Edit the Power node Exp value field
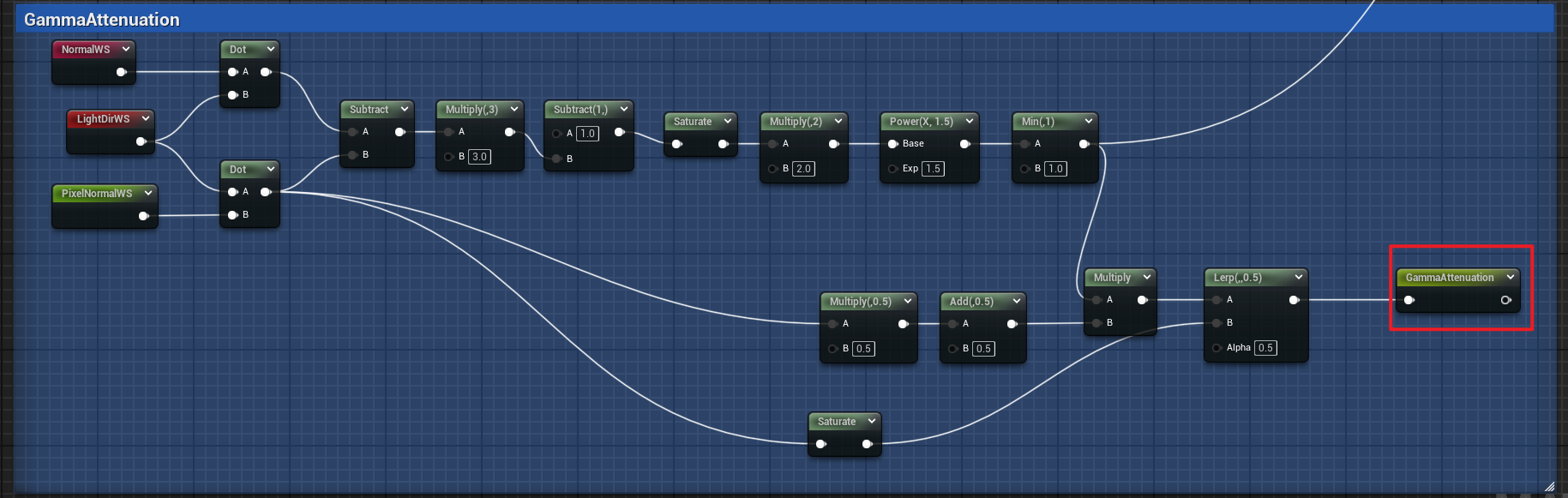The image size is (1568, 498). coord(933,169)
